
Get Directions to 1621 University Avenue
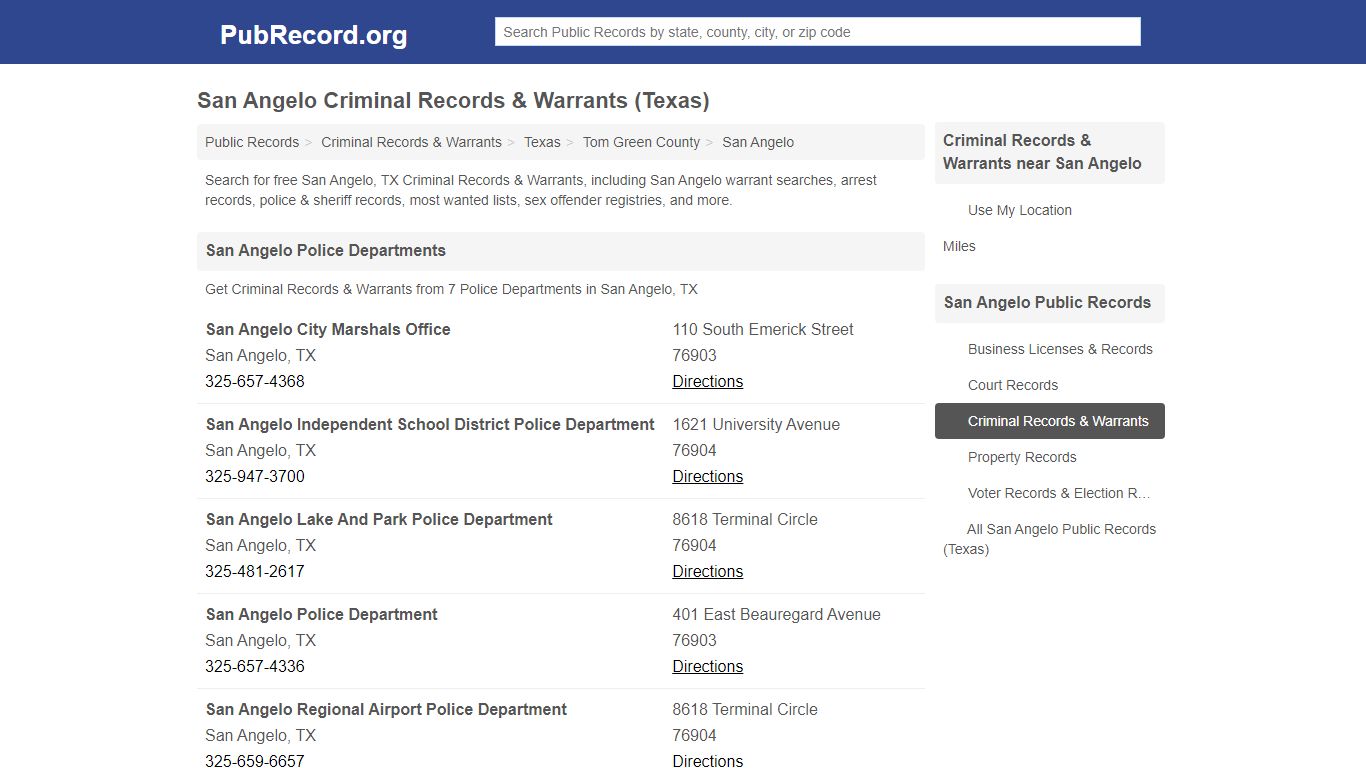pyautogui.click(x=707, y=476)
